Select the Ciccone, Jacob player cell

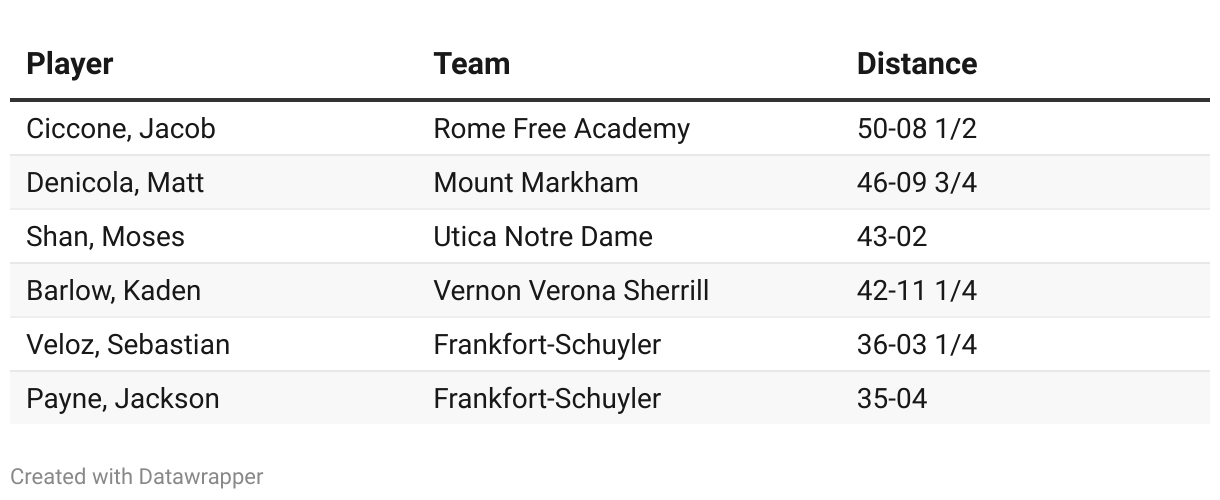pos(121,129)
